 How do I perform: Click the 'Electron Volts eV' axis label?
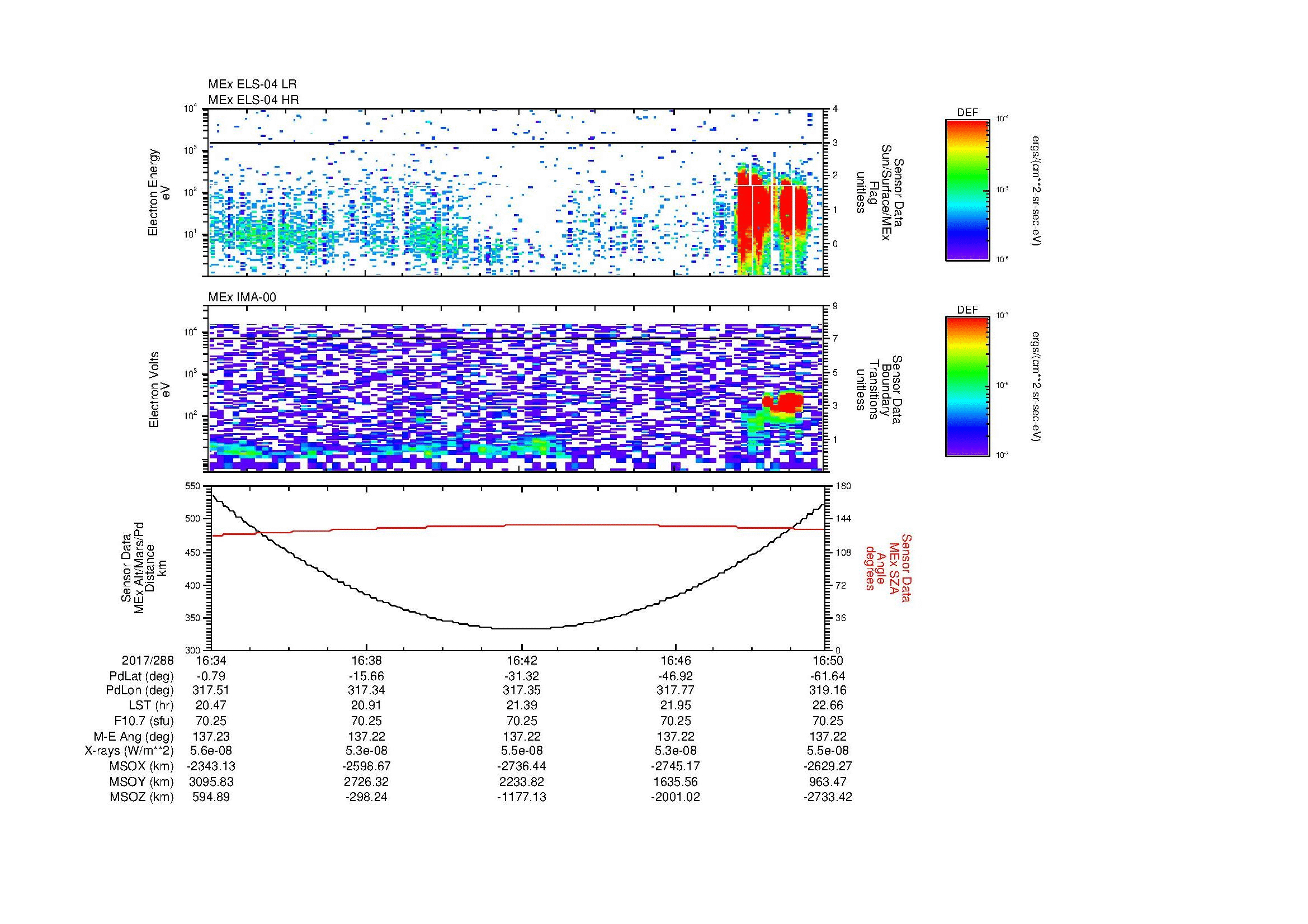click(159, 390)
